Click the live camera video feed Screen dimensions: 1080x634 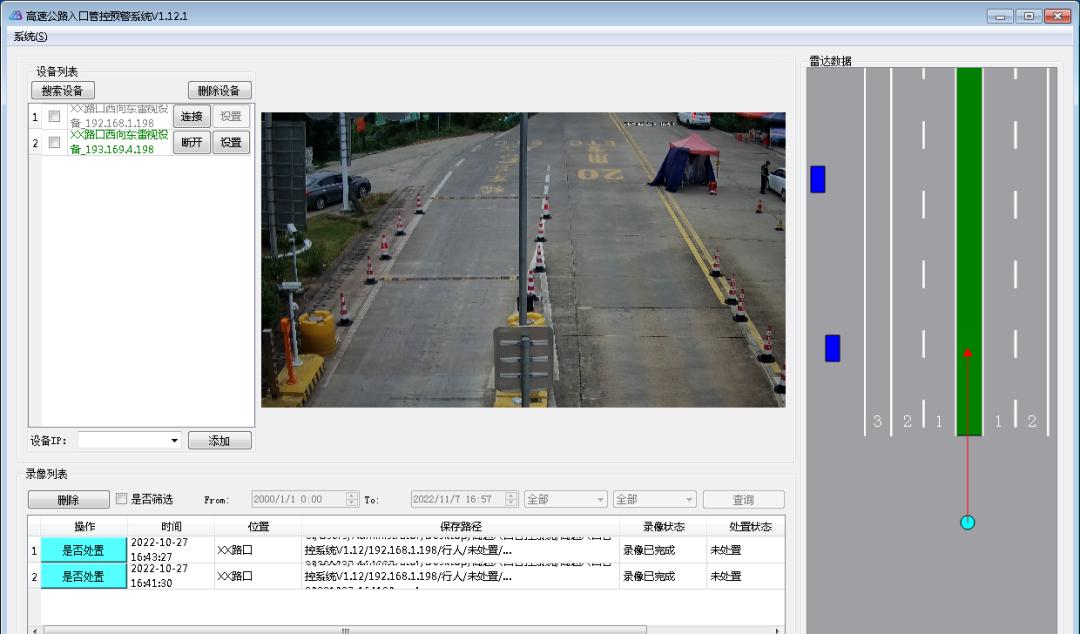coord(523,259)
